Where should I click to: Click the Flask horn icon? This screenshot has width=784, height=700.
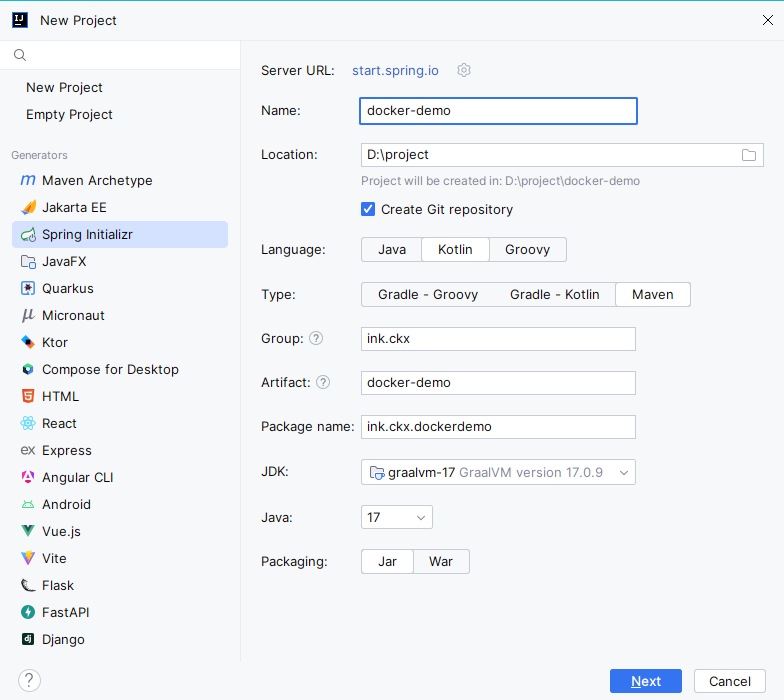(28, 585)
